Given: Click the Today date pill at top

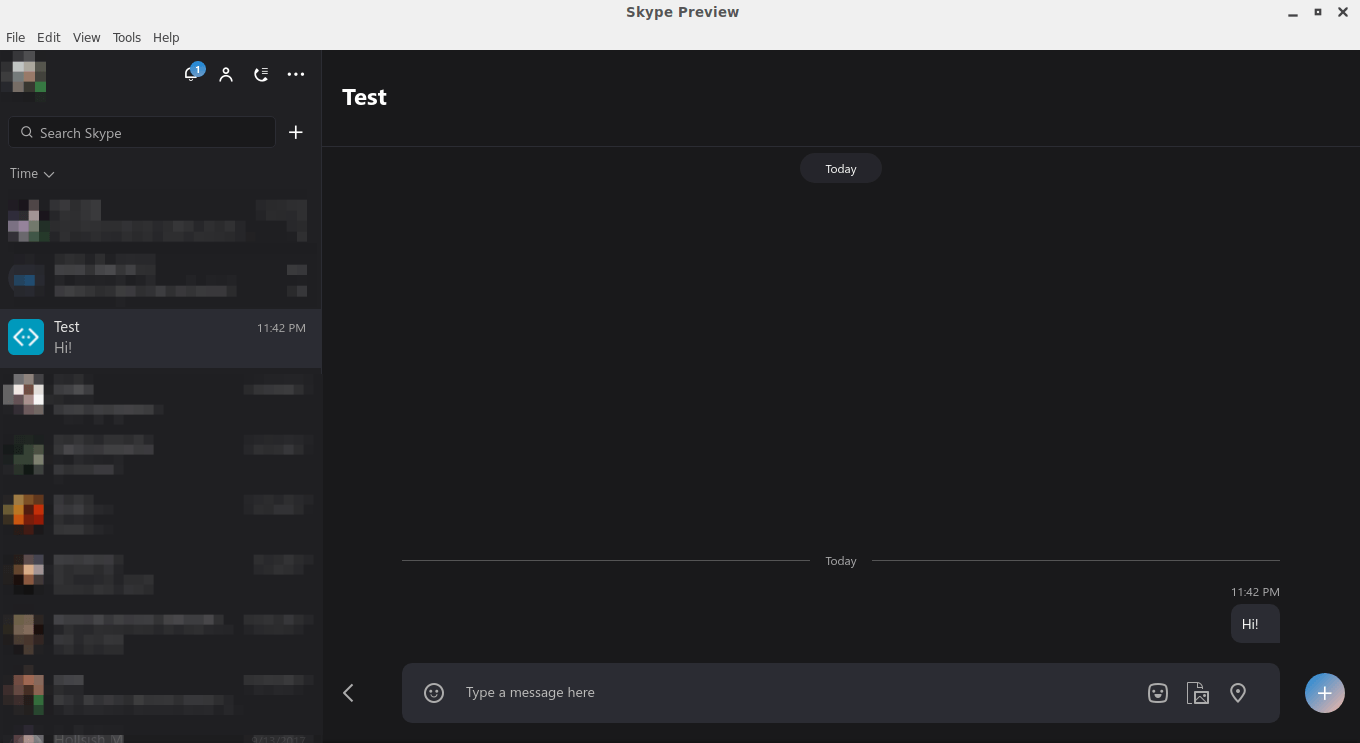Looking at the screenshot, I should coord(841,168).
